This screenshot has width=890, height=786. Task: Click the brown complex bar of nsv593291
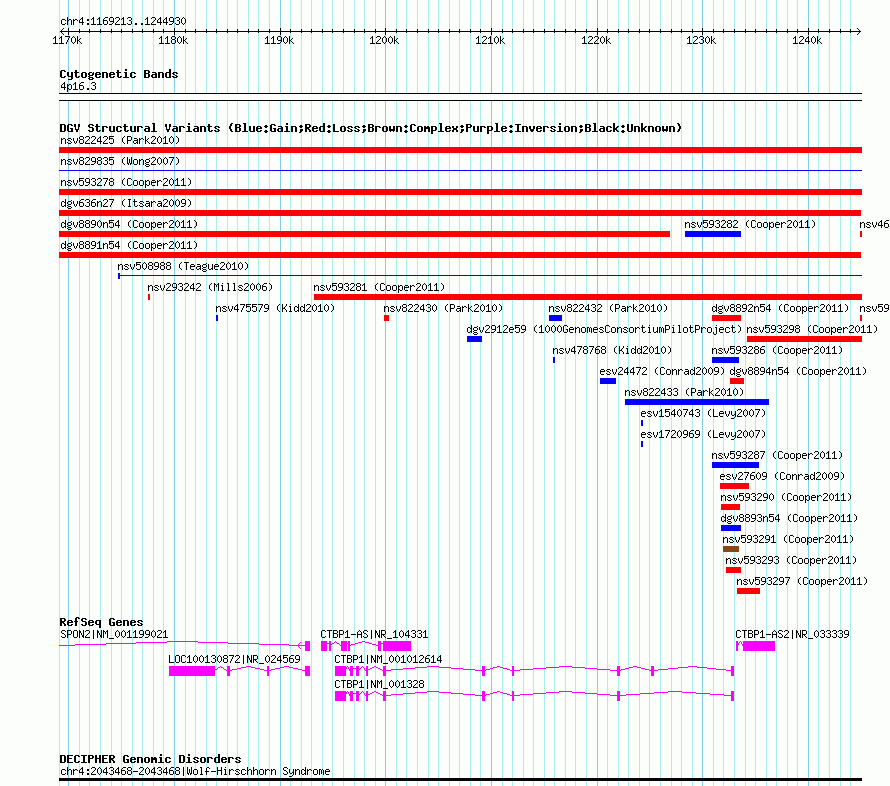point(731,549)
